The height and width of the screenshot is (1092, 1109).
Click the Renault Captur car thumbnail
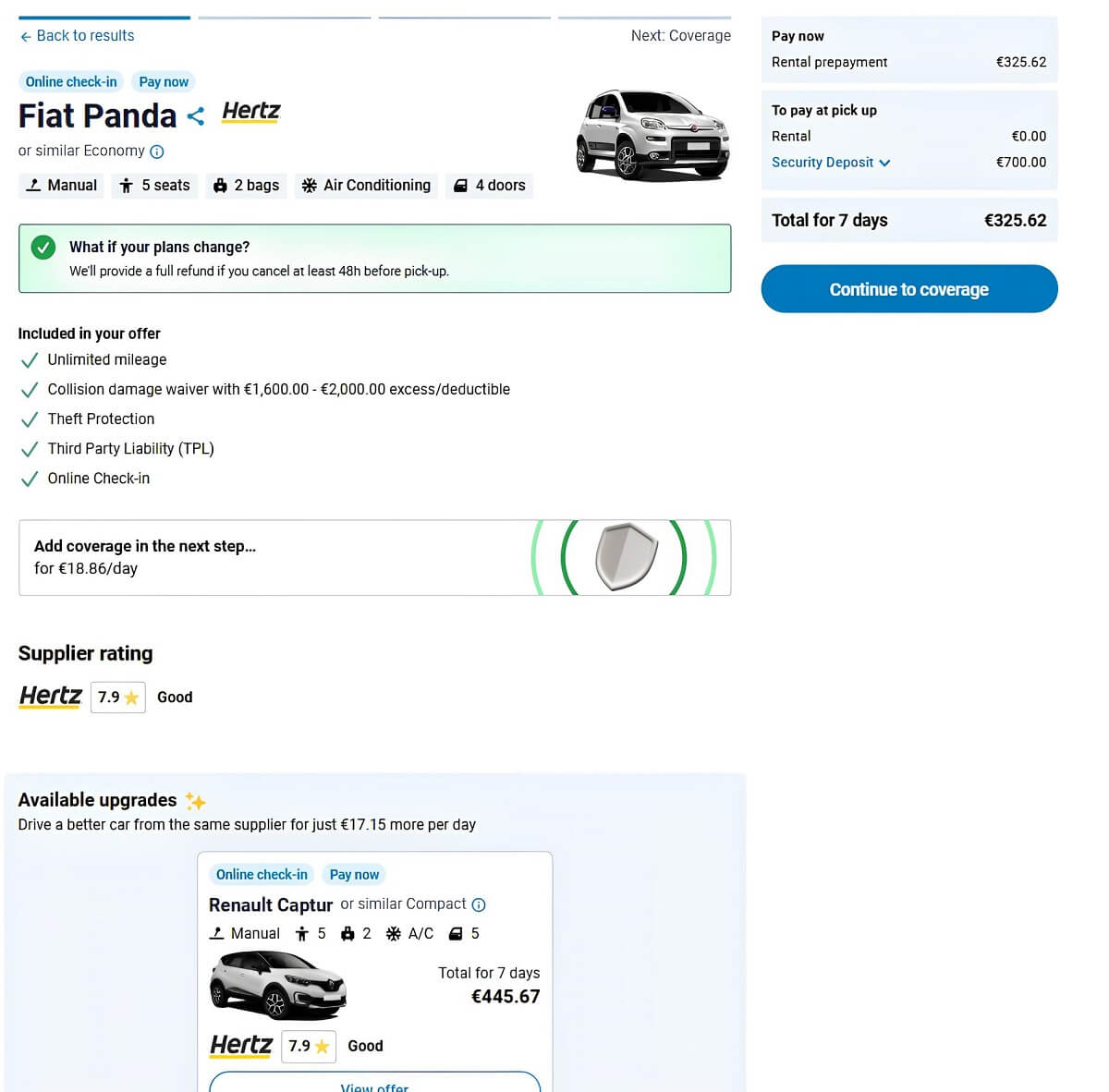pos(278,986)
